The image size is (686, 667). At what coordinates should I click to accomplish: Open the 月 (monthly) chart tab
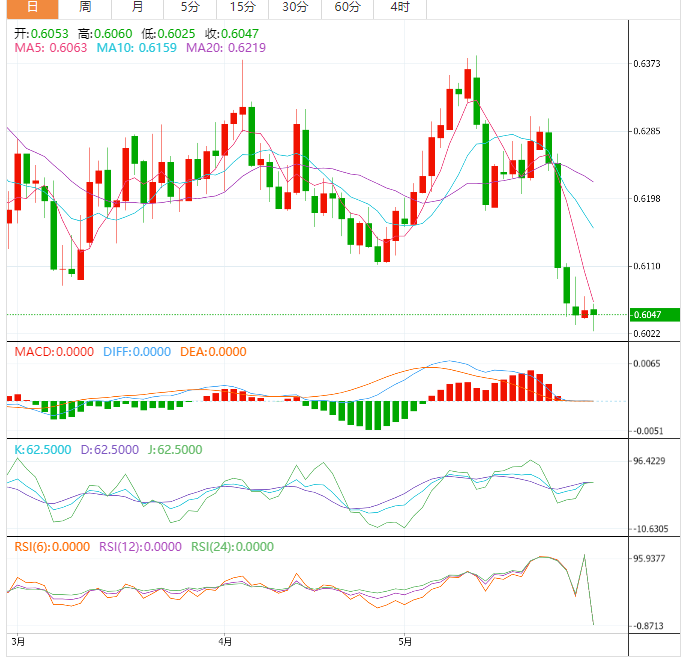(137, 8)
